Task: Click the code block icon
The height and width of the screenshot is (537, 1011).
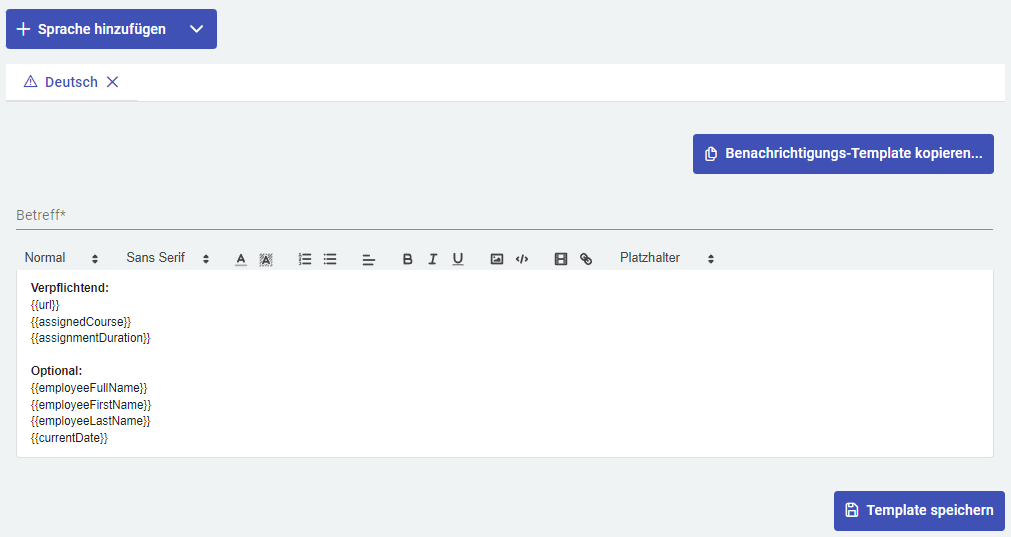Action: (521, 259)
